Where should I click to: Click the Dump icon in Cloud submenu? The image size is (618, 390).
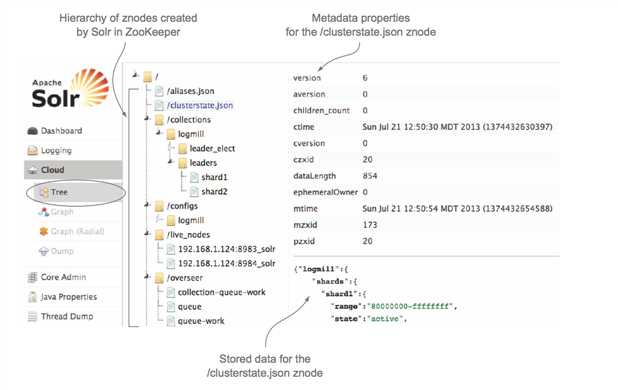pos(43,251)
